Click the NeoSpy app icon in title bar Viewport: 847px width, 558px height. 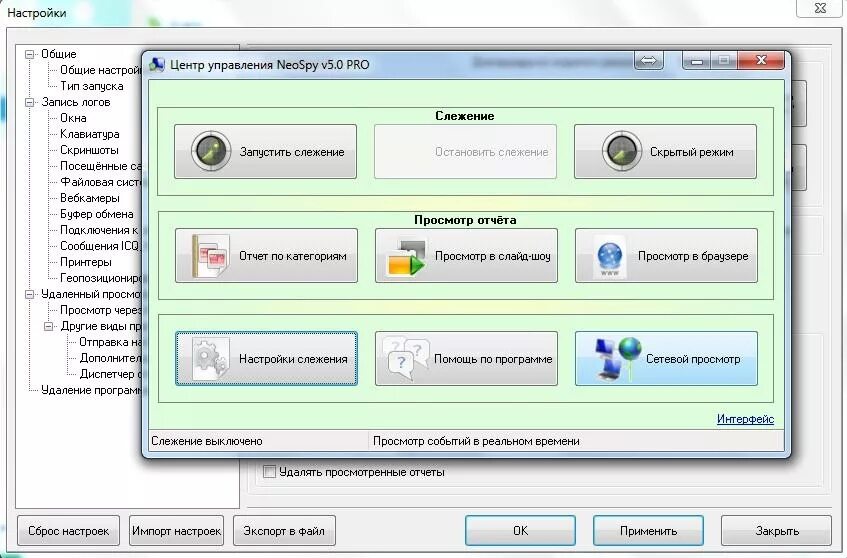tap(157, 65)
